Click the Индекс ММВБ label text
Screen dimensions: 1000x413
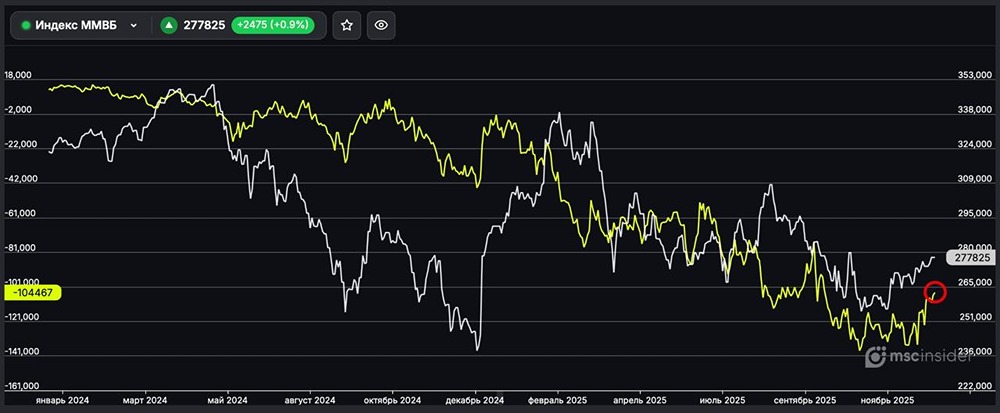coord(78,26)
